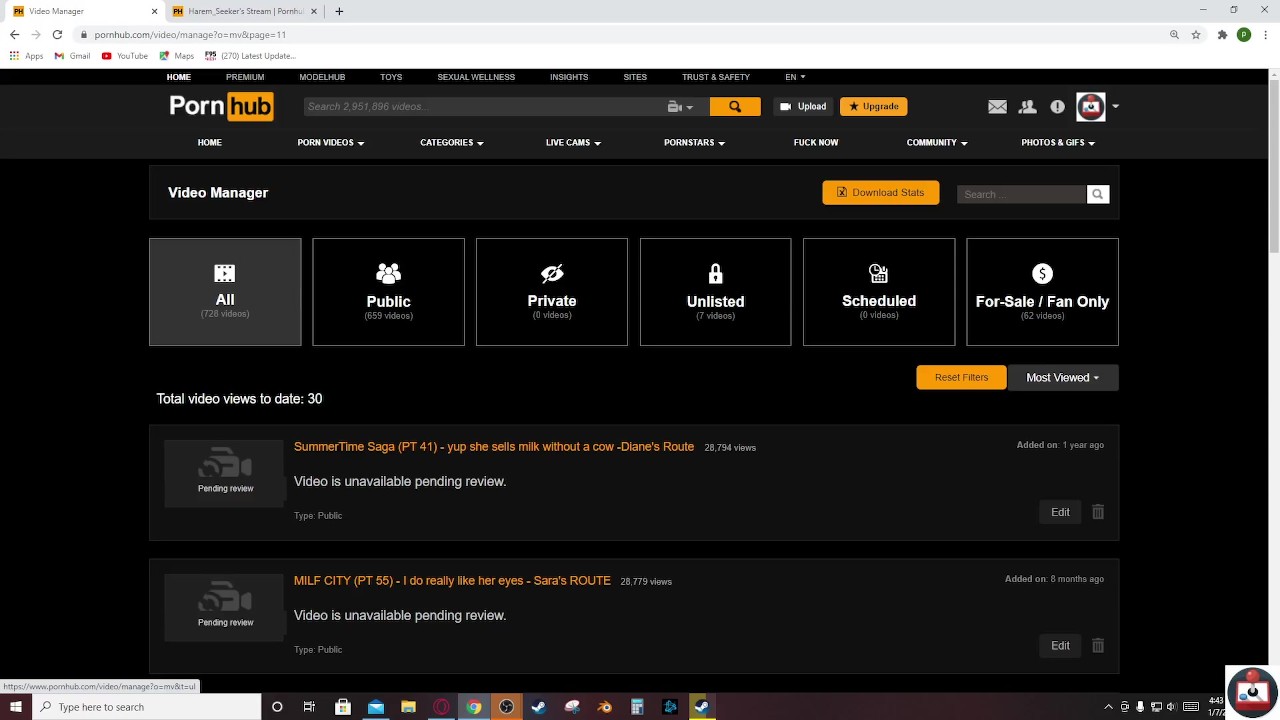This screenshot has width=1280, height=720.
Task: Click the user avatar in header
Action: tap(1091, 106)
